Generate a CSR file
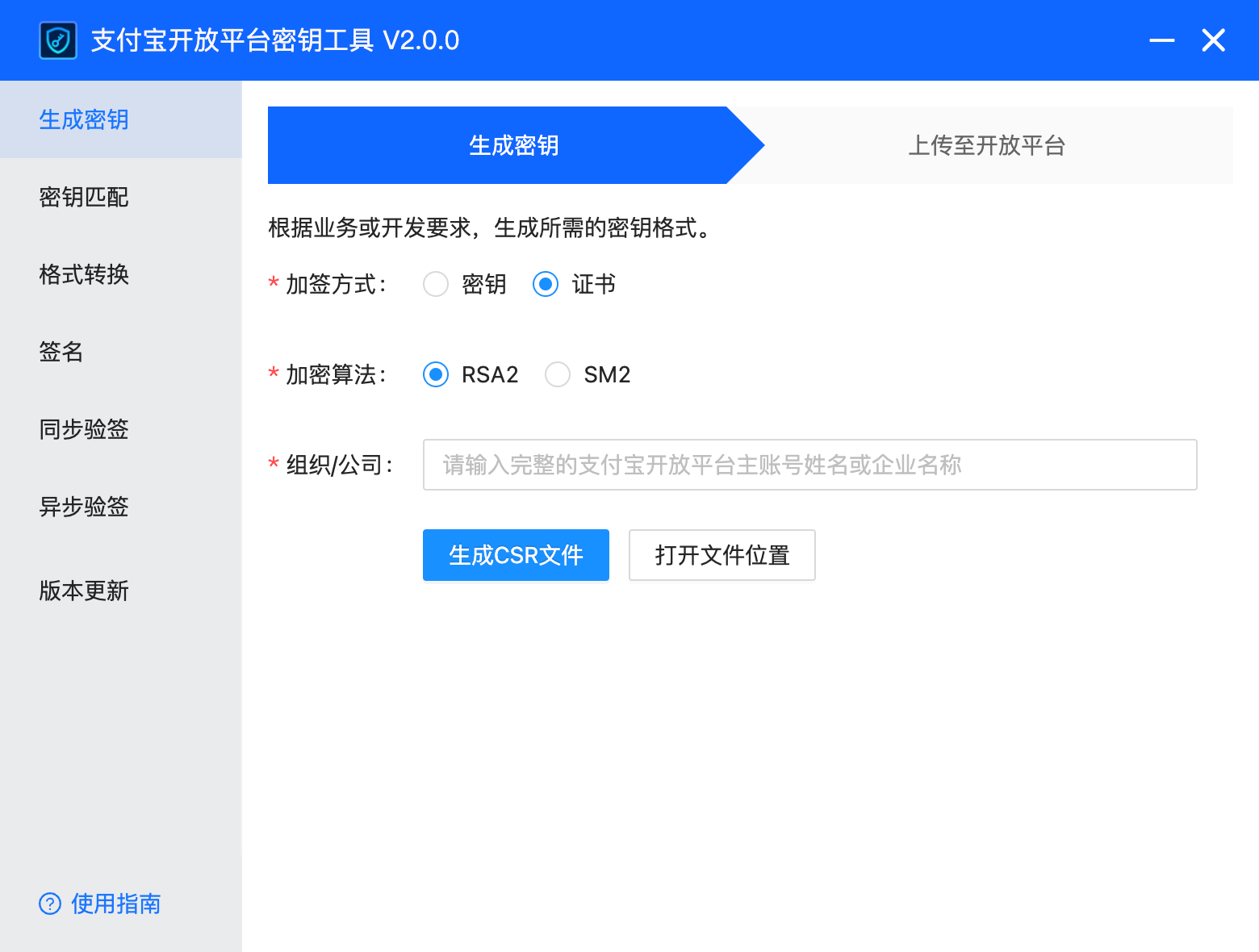1259x952 pixels. pyautogui.click(x=516, y=555)
